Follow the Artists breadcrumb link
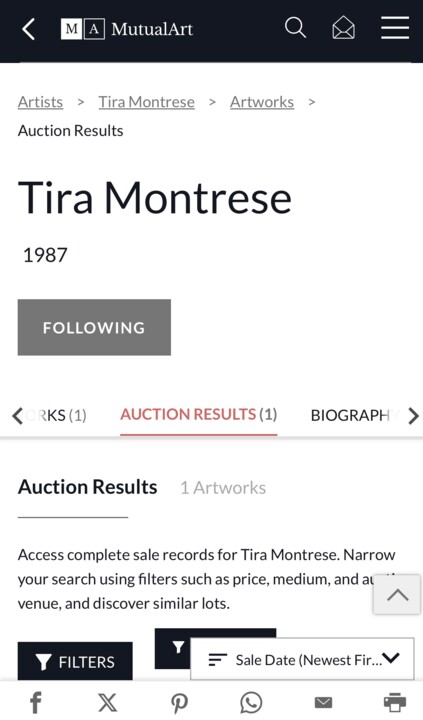 (x=40, y=102)
